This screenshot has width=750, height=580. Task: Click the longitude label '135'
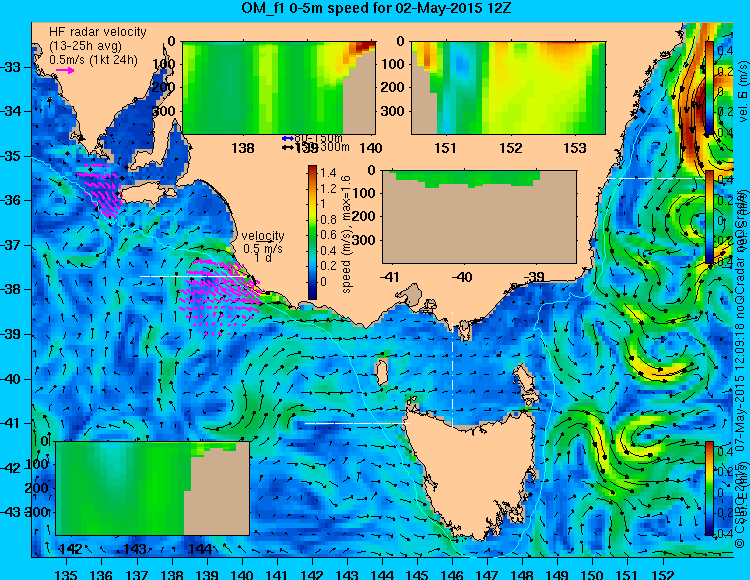coord(66,574)
